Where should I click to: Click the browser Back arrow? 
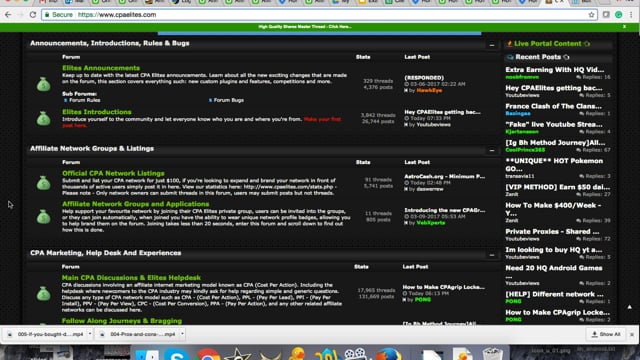8,15
